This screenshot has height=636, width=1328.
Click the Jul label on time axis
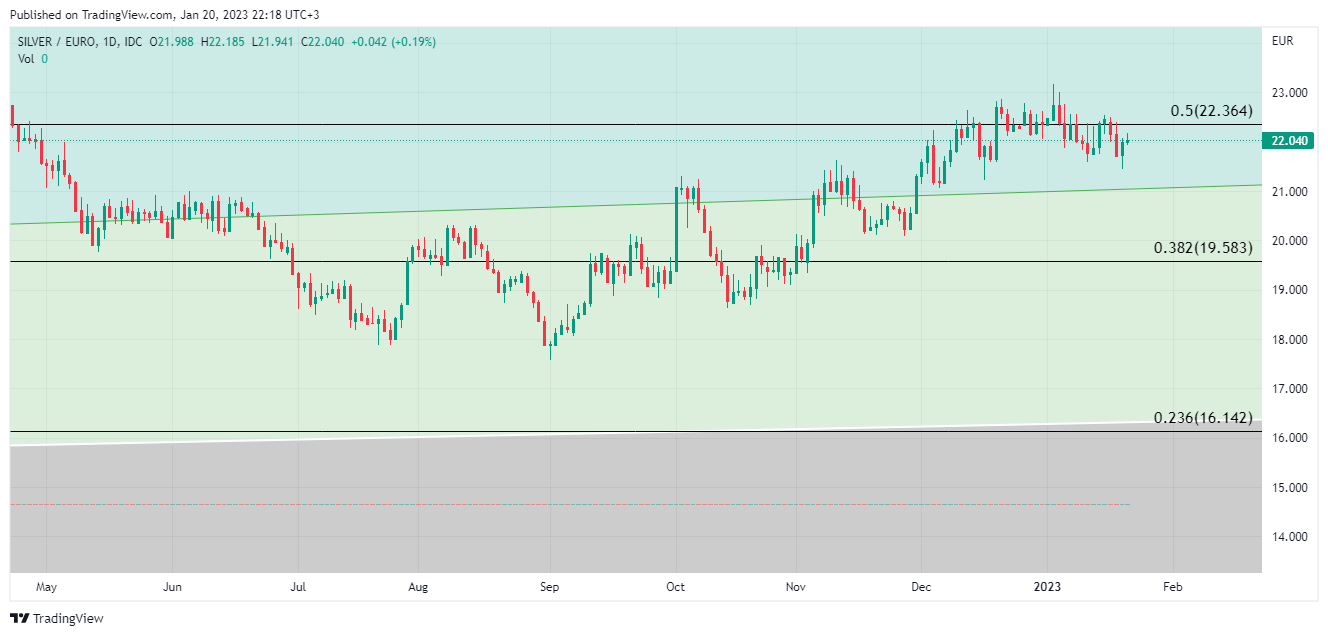tap(297, 587)
